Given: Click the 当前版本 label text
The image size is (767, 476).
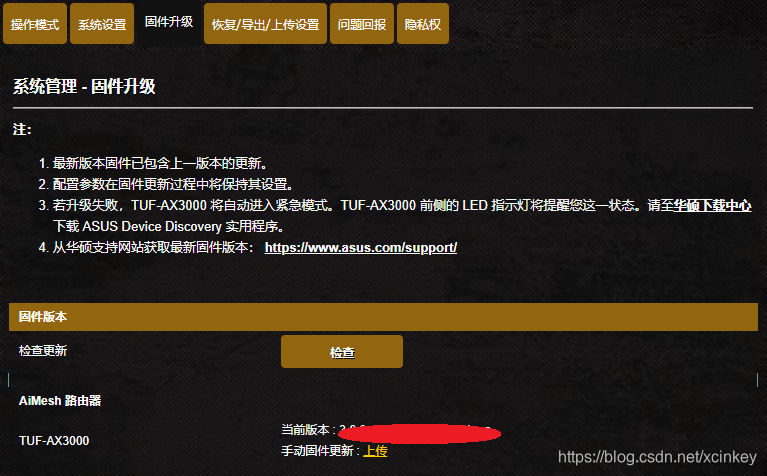Looking at the screenshot, I should pyautogui.click(x=305, y=430).
